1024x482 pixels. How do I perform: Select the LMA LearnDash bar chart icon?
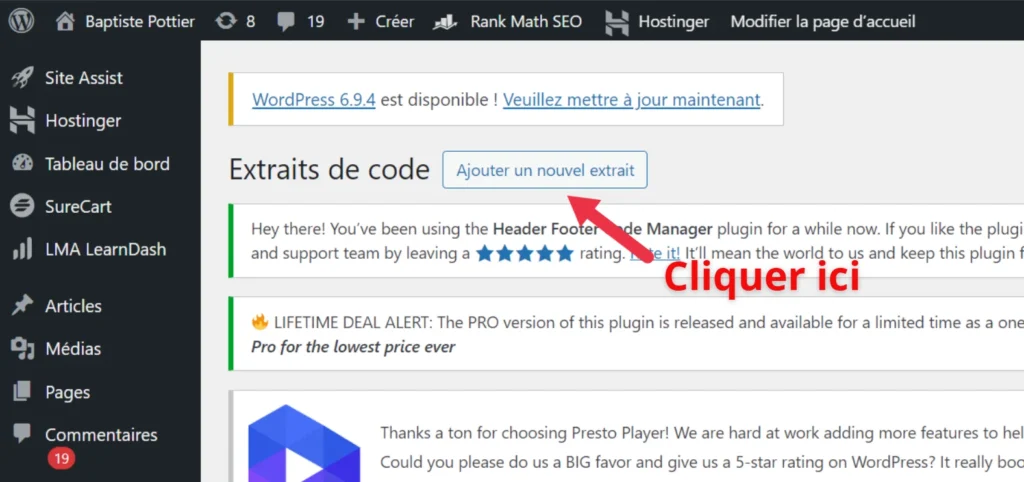click(x=22, y=249)
